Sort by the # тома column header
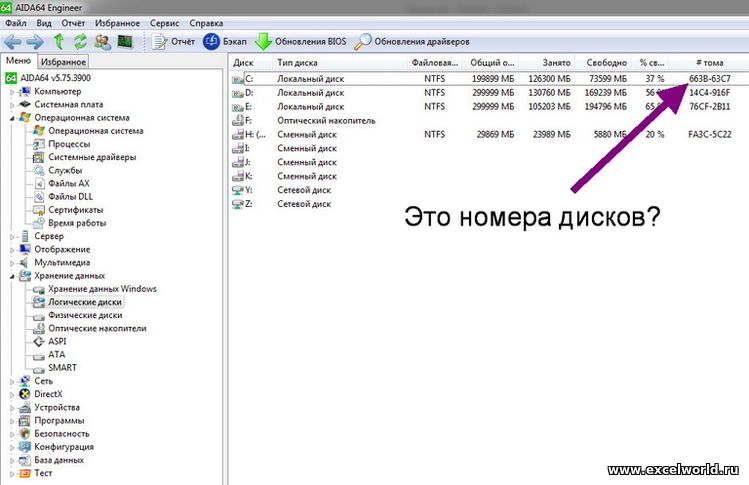 (709, 63)
